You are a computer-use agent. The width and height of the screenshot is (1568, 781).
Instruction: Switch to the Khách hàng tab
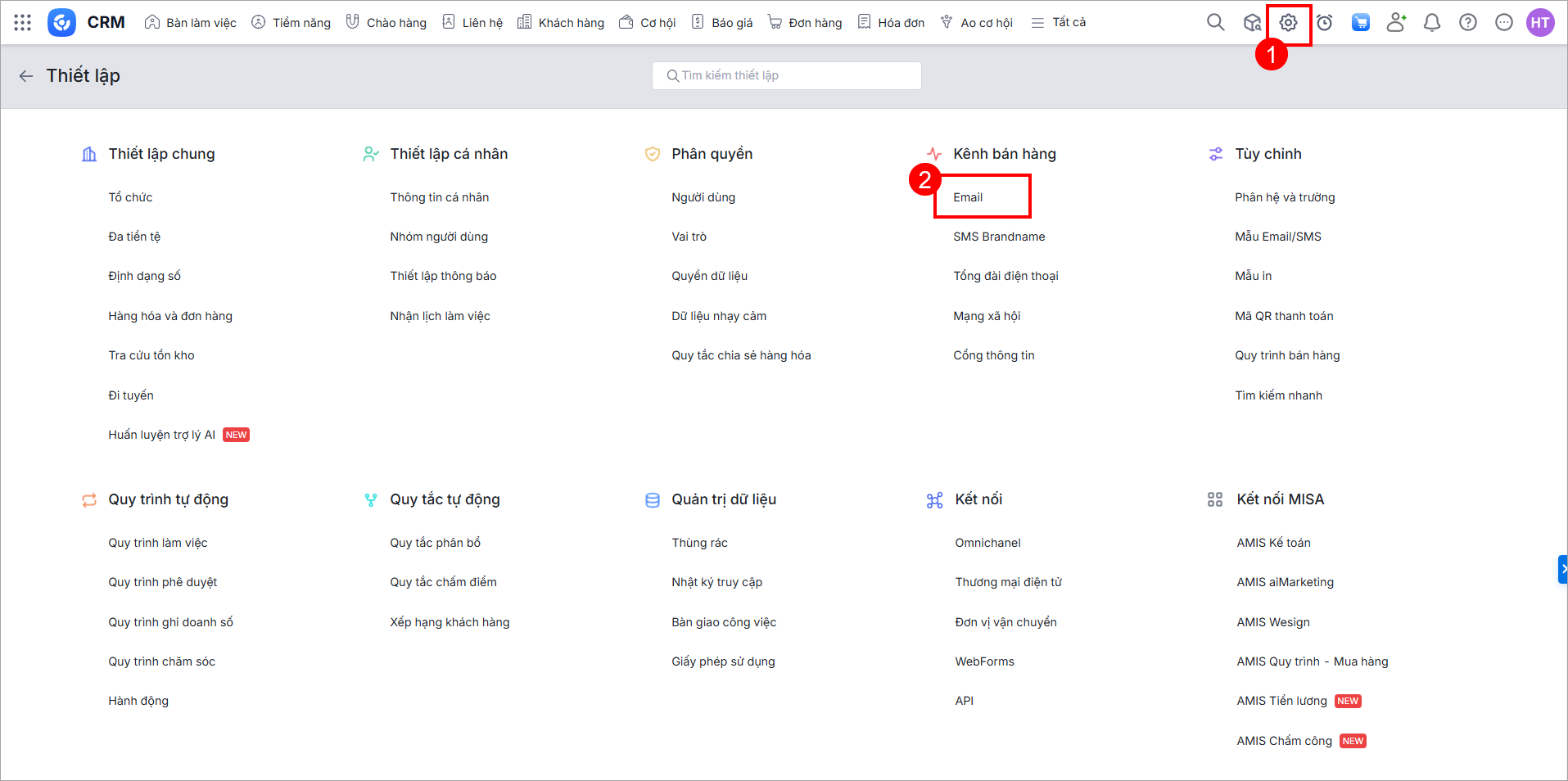(561, 22)
